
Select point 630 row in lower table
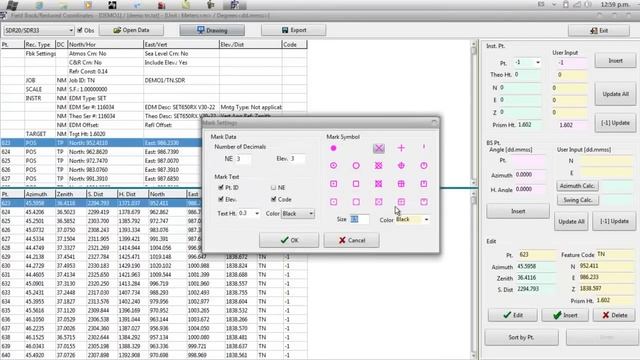pos(153,266)
